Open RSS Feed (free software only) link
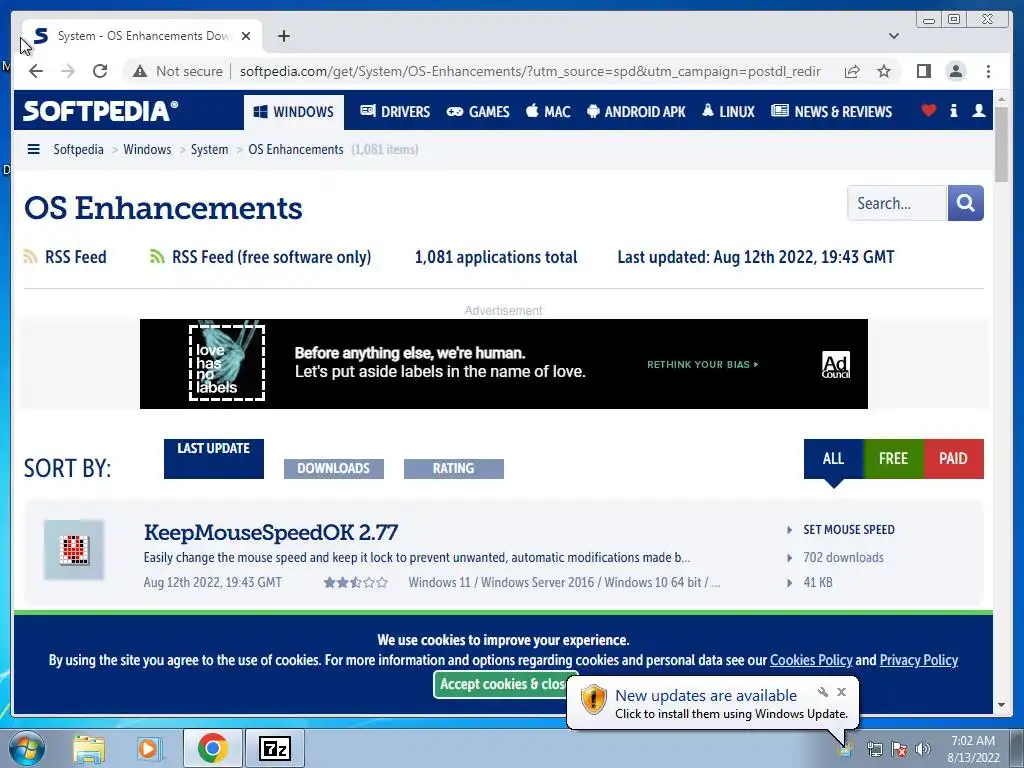This screenshot has width=1024, height=768. click(271, 257)
